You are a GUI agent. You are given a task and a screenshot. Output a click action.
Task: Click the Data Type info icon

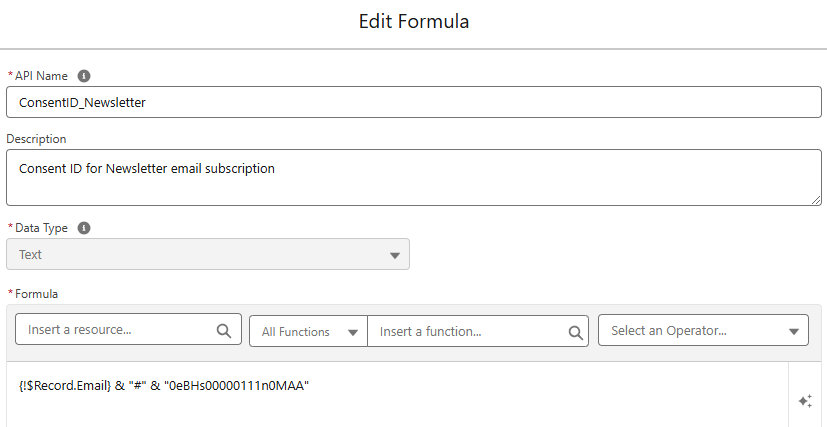(84, 228)
